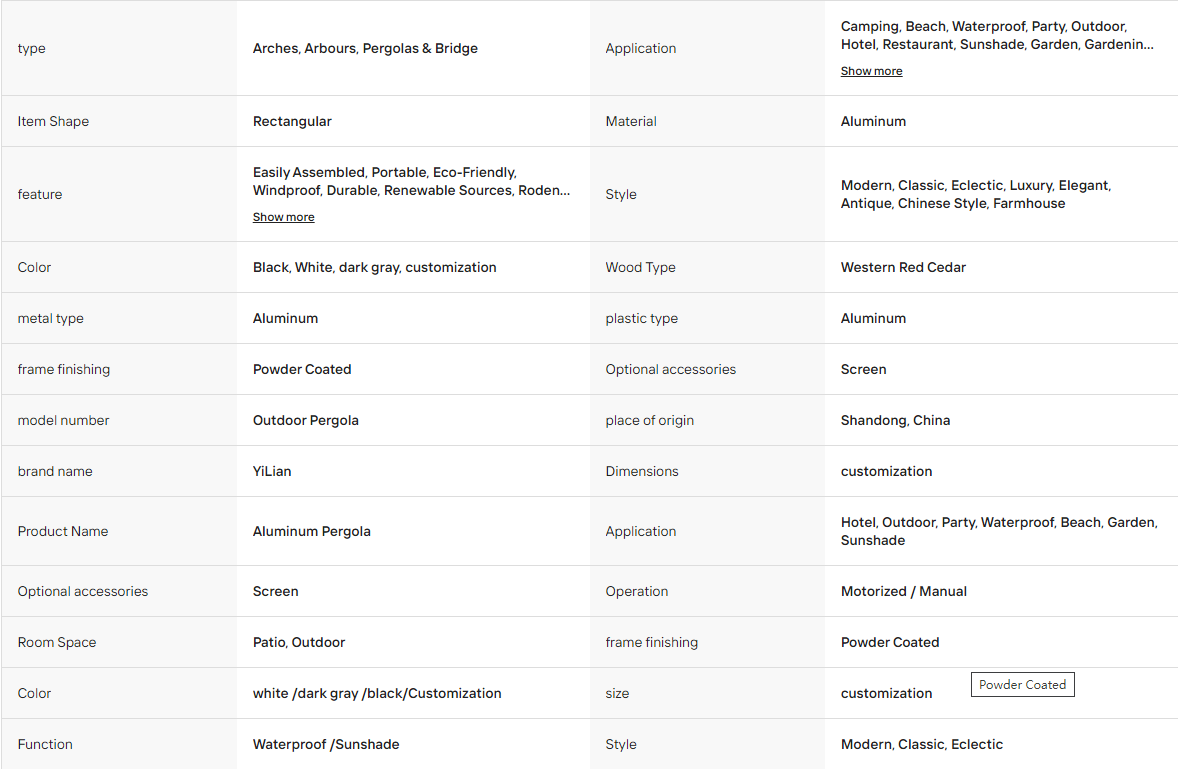This screenshot has height=769, width=1178.
Task: Click the place of origin label
Action: coord(650,421)
